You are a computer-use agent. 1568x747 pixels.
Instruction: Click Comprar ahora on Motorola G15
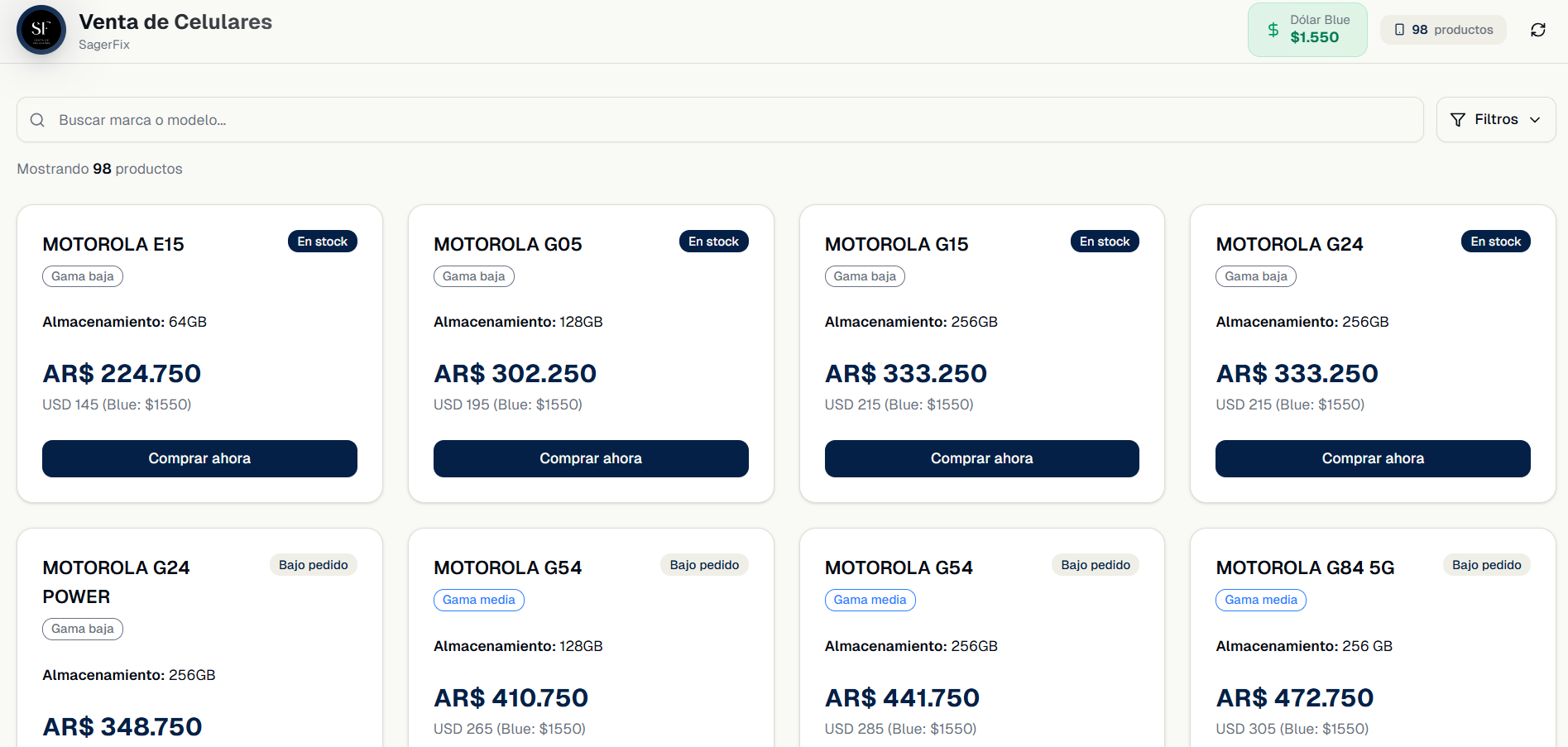(x=981, y=458)
